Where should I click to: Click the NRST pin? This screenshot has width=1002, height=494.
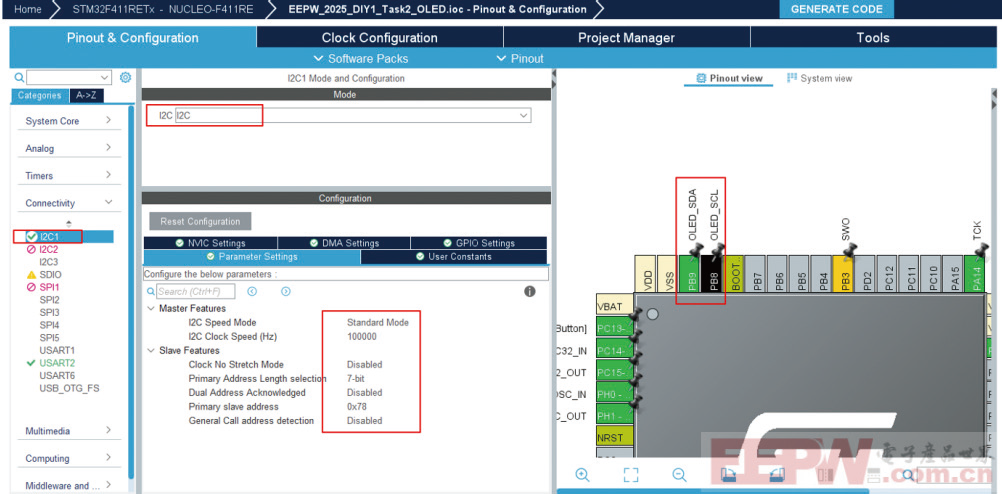[x=614, y=438]
